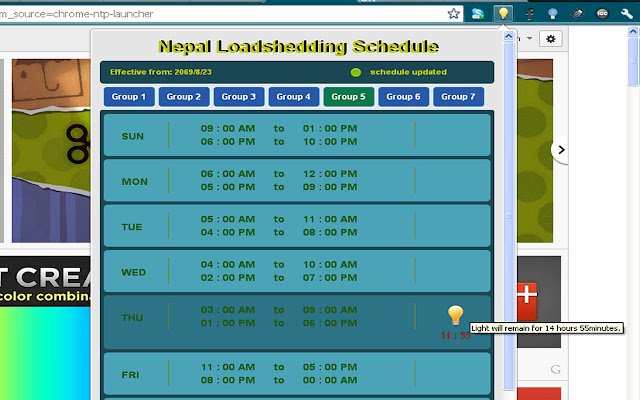Viewport: 640px width, 400px height.
Task: Click the 'Nepal Loadshedding Schedule' title
Action: (x=298, y=47)
